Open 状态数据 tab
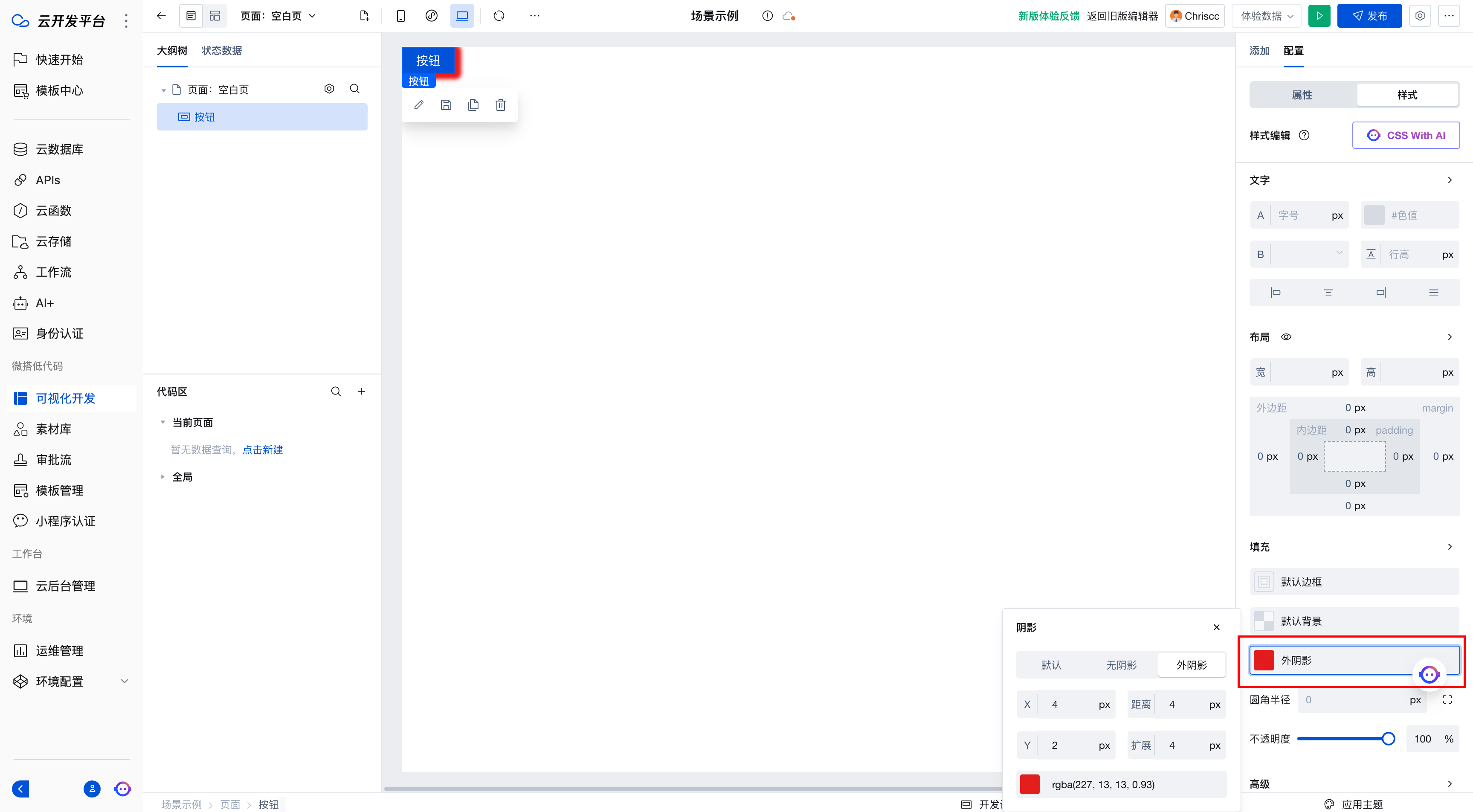The height and width of the screenshot is (812, 1473). coord(222,51)
